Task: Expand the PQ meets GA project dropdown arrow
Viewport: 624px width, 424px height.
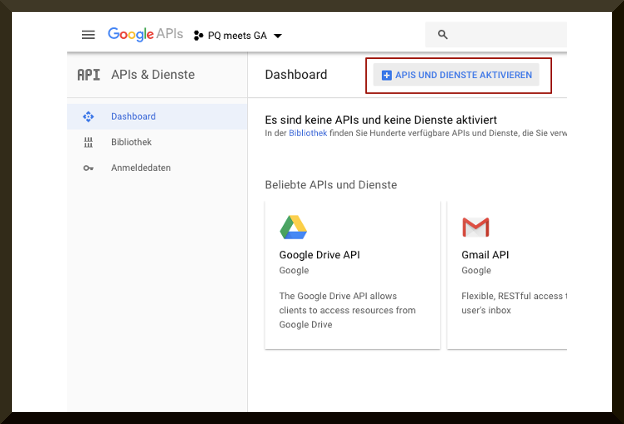Action: coord(278,36)
